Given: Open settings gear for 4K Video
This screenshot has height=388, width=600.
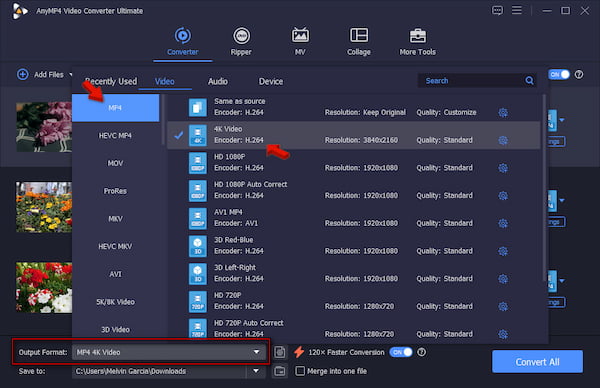Looking at the screenshot, I should tap(503, 140).
